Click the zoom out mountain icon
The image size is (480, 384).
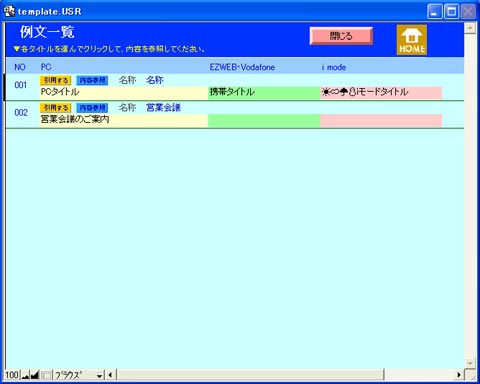[x=26, y=375]
